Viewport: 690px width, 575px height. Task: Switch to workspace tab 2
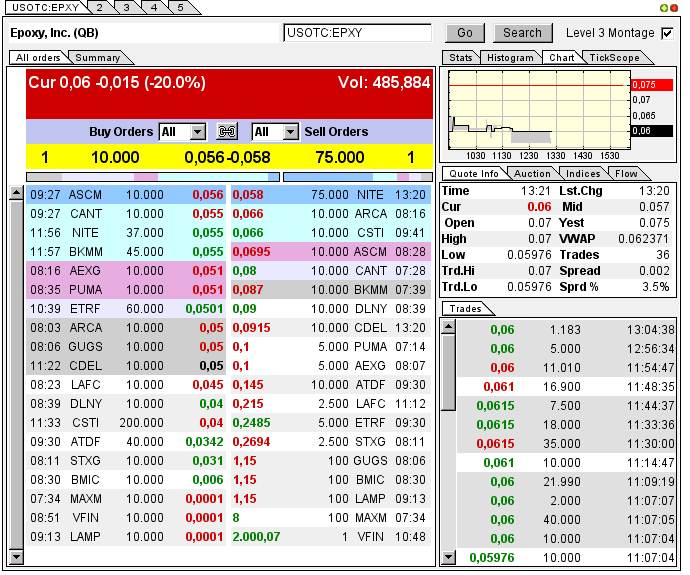(99, 7)
